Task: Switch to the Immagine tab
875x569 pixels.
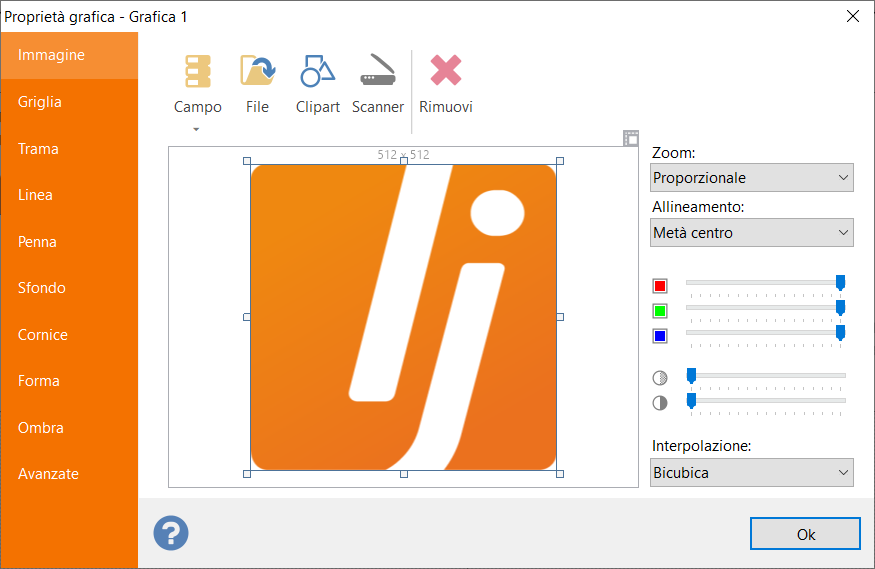Action: 69,55
